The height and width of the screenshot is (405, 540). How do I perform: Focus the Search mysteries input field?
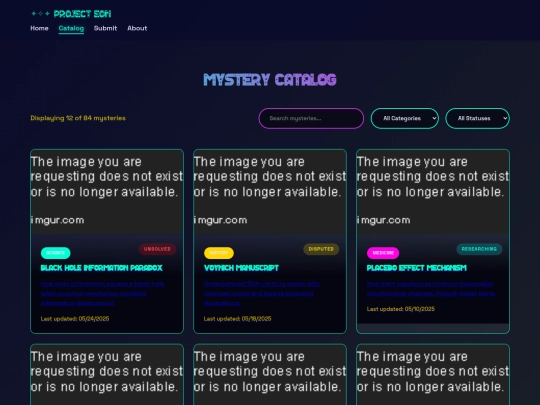(x=311, y=118)
